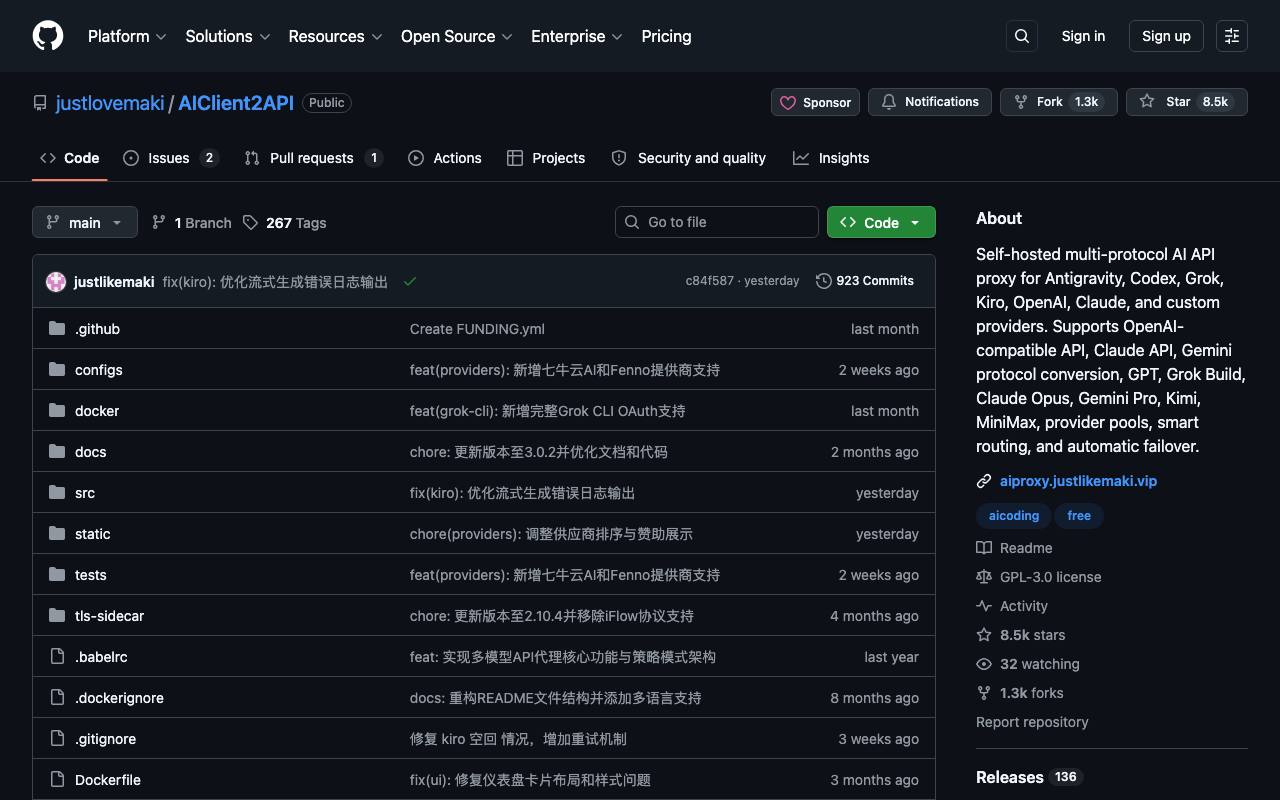1280x800 pixels.
Task: Open appearance settings icon beside Sign up
Action: point(1232,36)
